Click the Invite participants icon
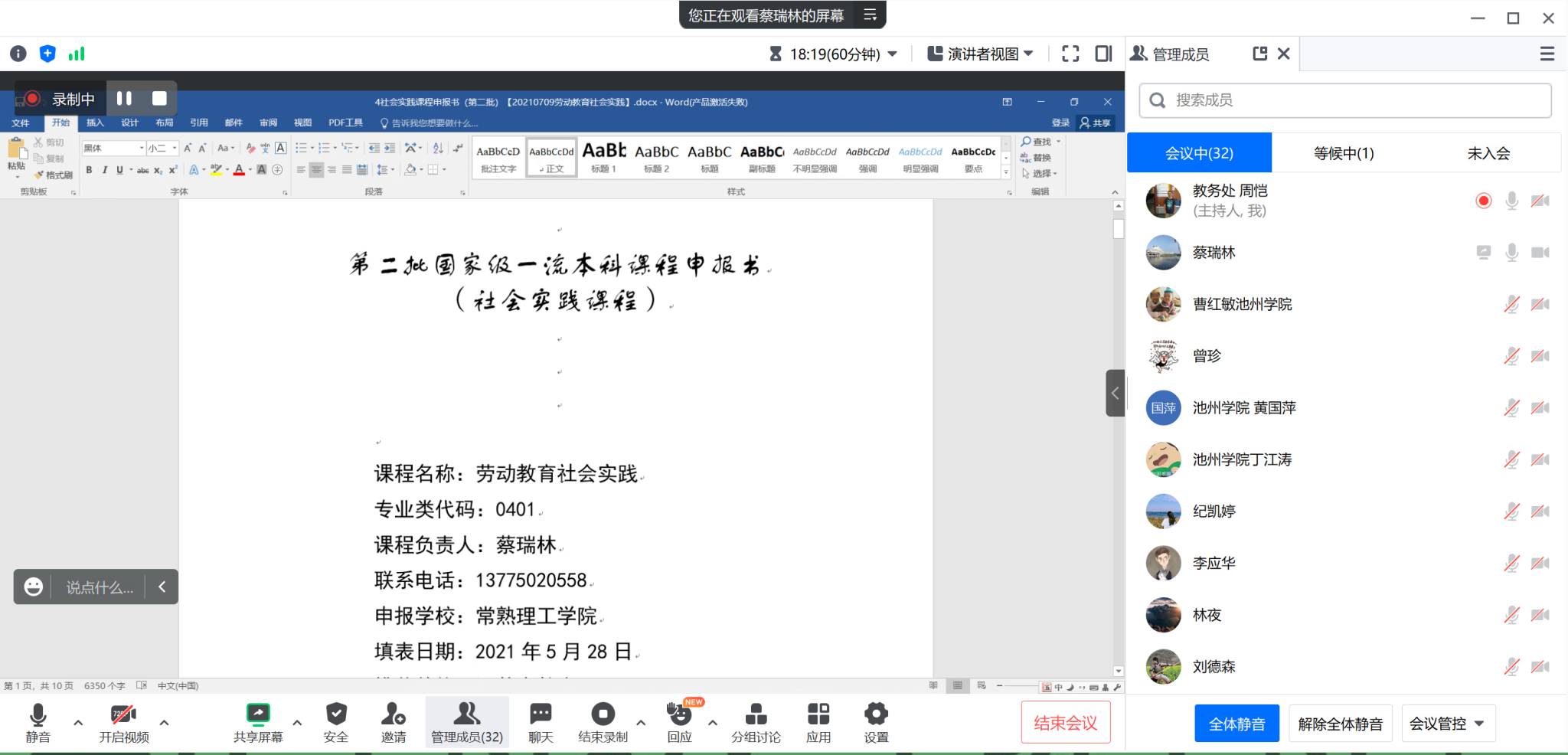Viewport: 1568px width, 755px height. tap(394, 722)
